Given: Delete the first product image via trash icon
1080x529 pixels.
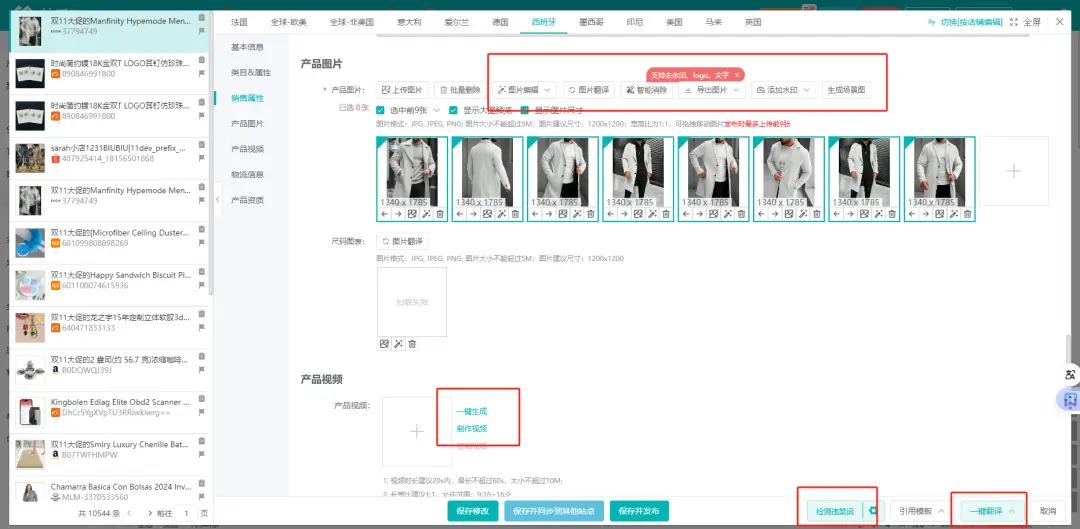Looking at the screenshot, I should coord(439,214).
